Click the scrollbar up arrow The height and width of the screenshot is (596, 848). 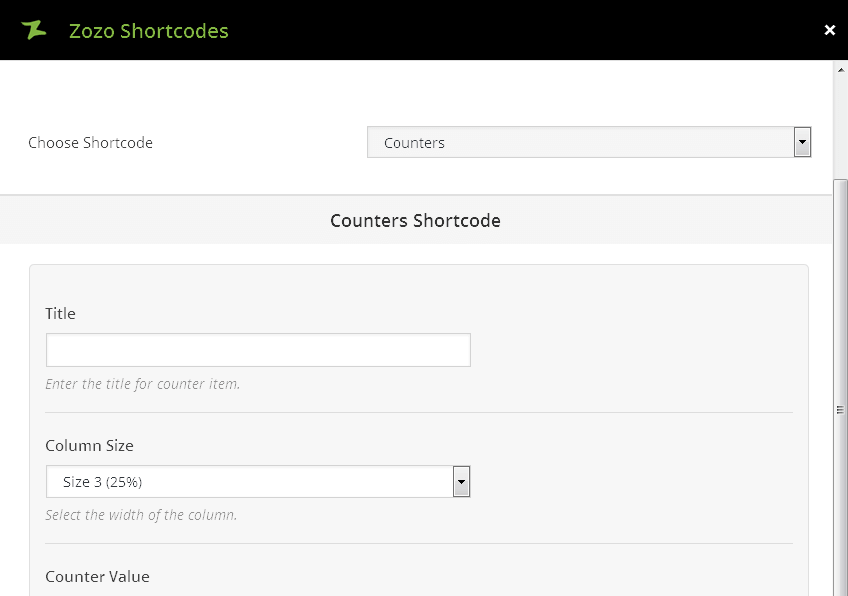point(840,69)
